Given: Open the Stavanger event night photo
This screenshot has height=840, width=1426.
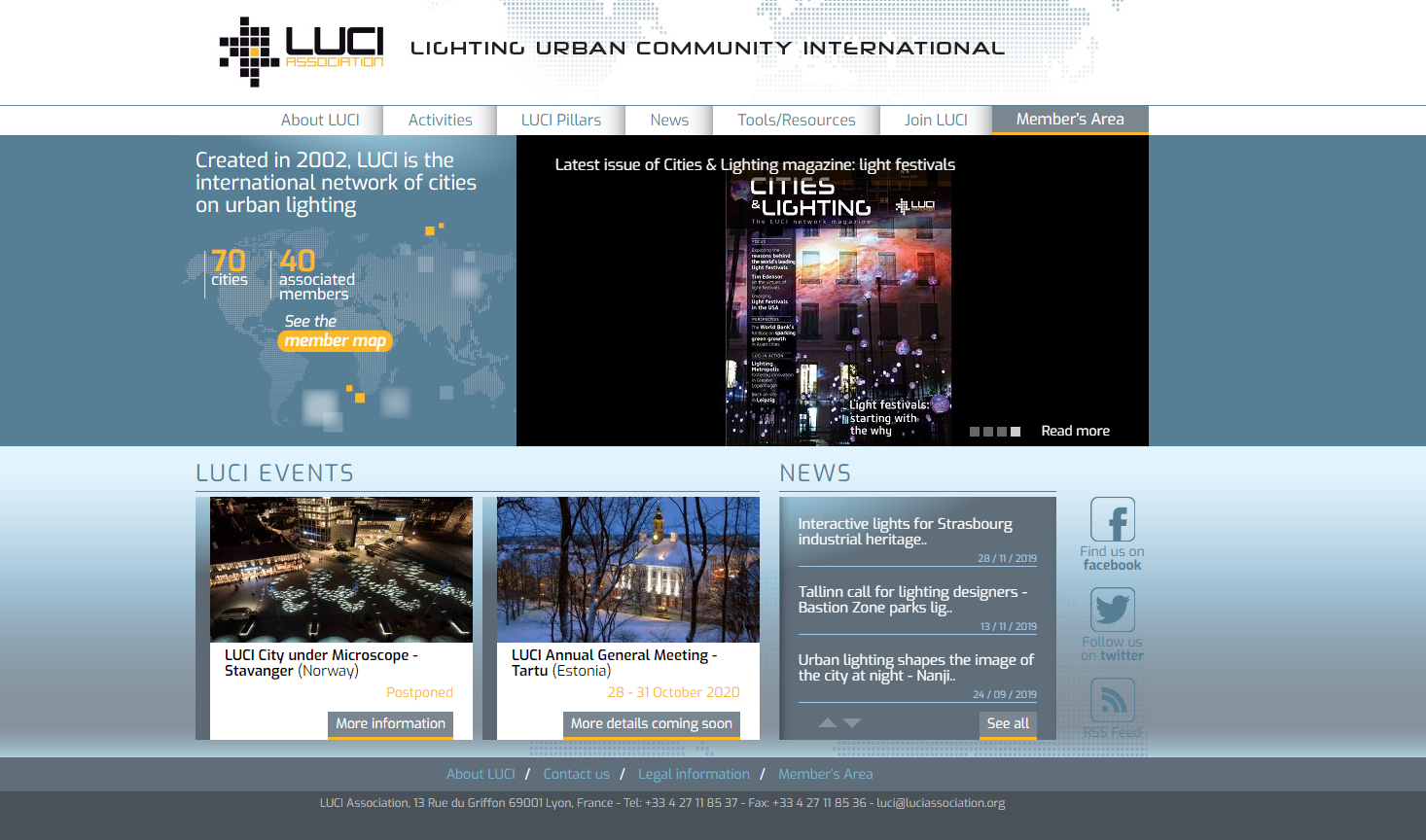Looking at the screenshot, I should (x=341, y=570).
